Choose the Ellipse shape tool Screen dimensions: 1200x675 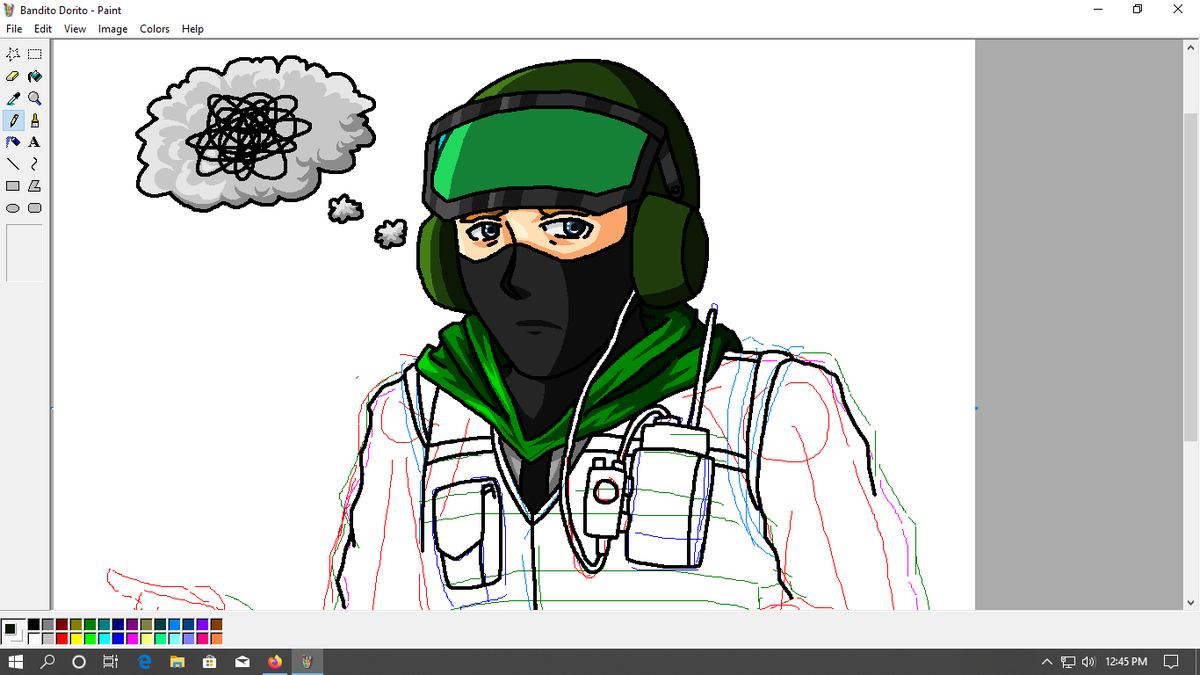[13, 208]
